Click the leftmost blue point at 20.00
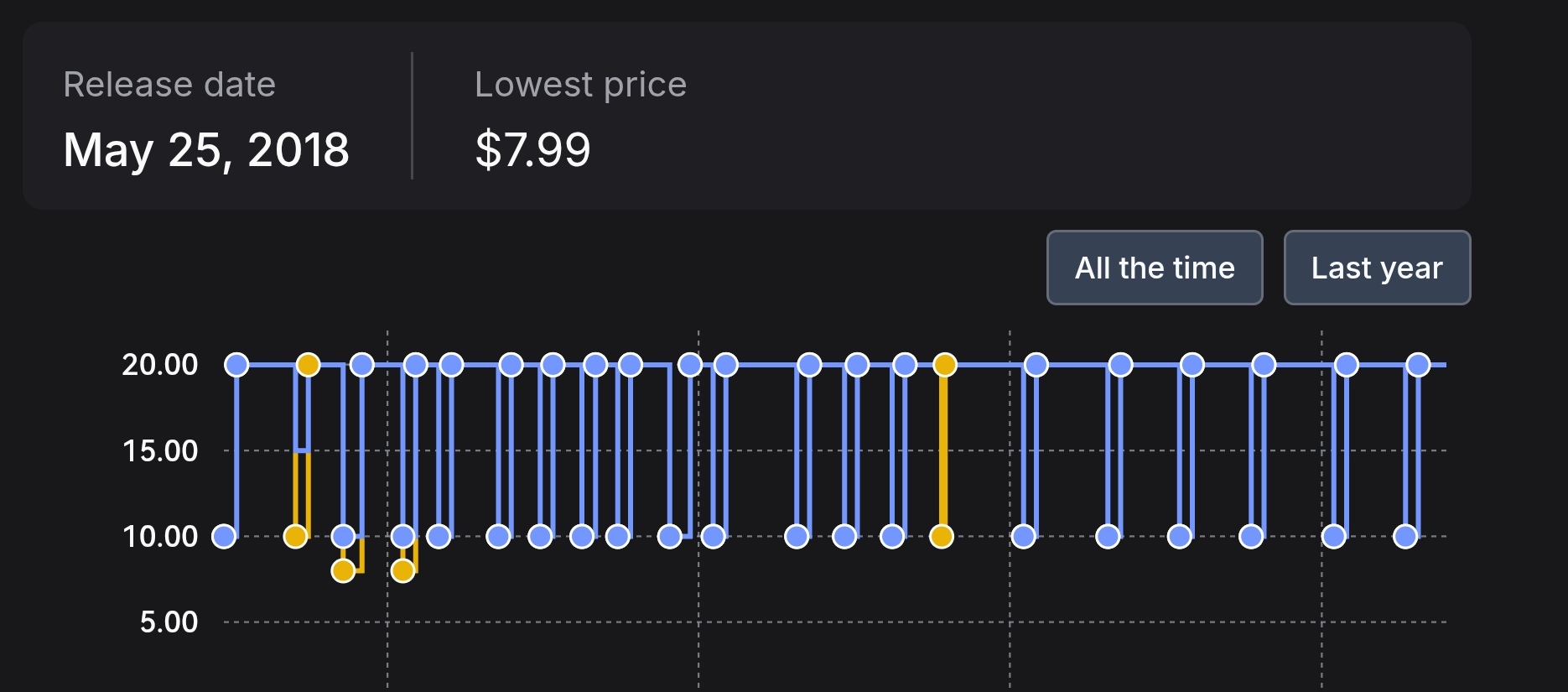The image size is (1568, 692). click(237, 365)
